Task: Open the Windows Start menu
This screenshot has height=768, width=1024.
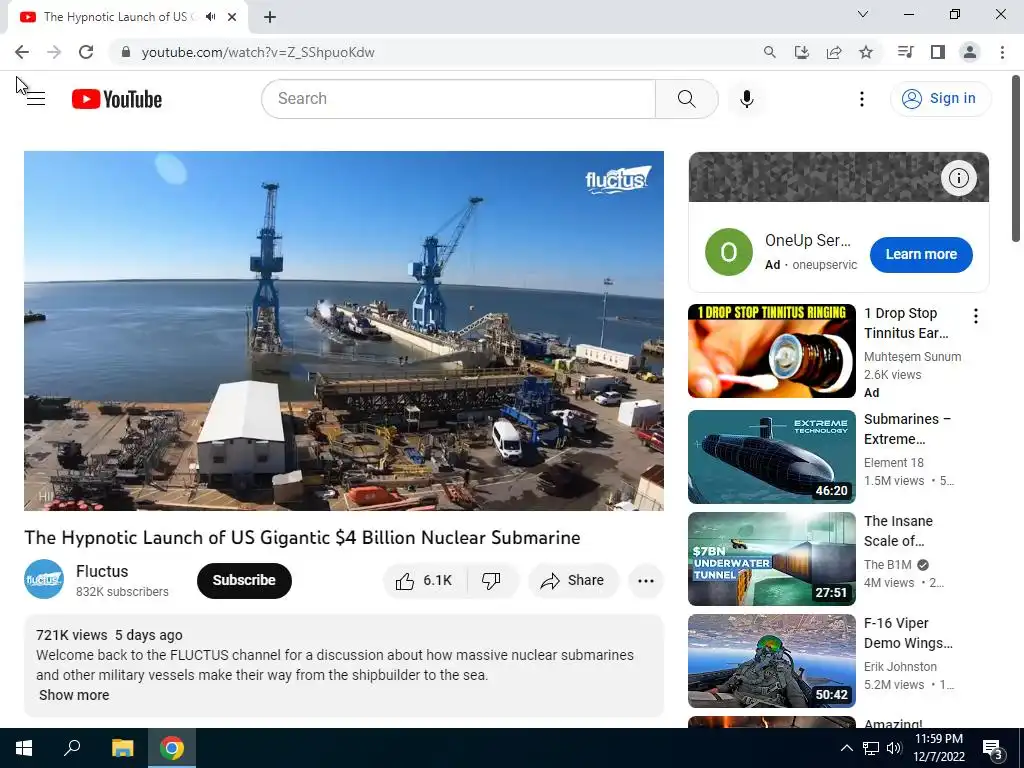Action: pos(24,748)
